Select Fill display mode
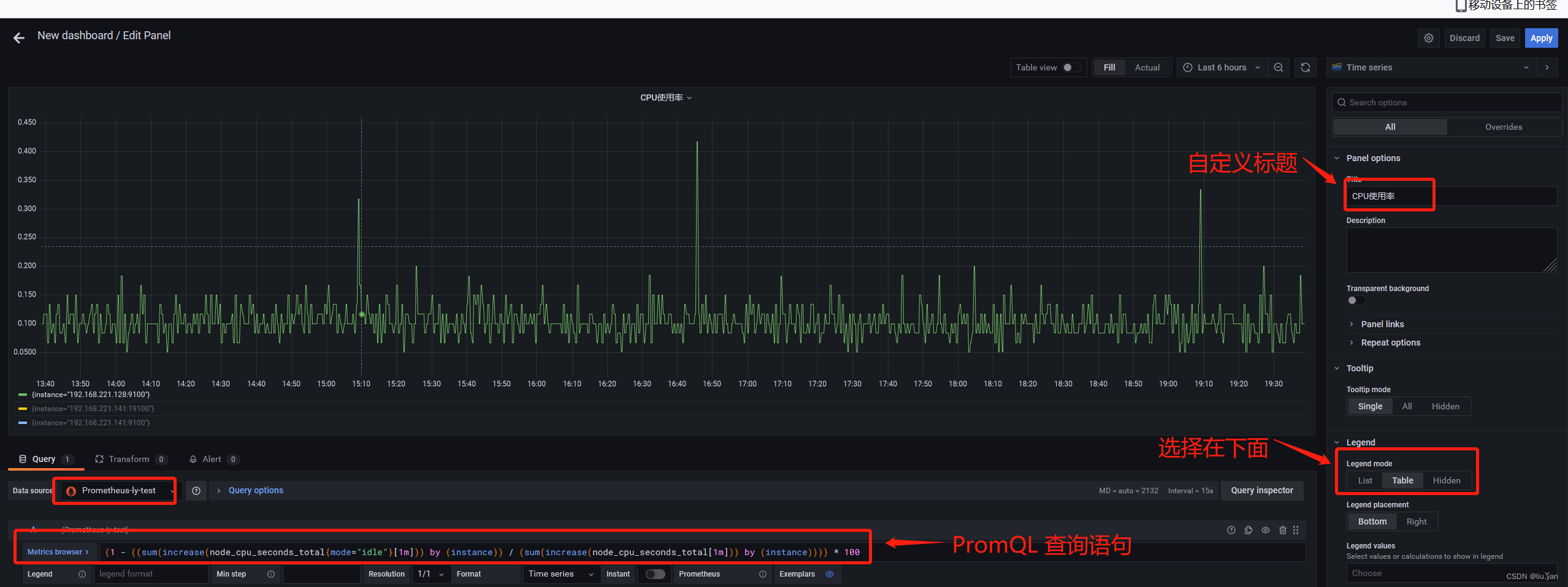The height and width of the screenshot is (587, 1568). coord(1109,67)
